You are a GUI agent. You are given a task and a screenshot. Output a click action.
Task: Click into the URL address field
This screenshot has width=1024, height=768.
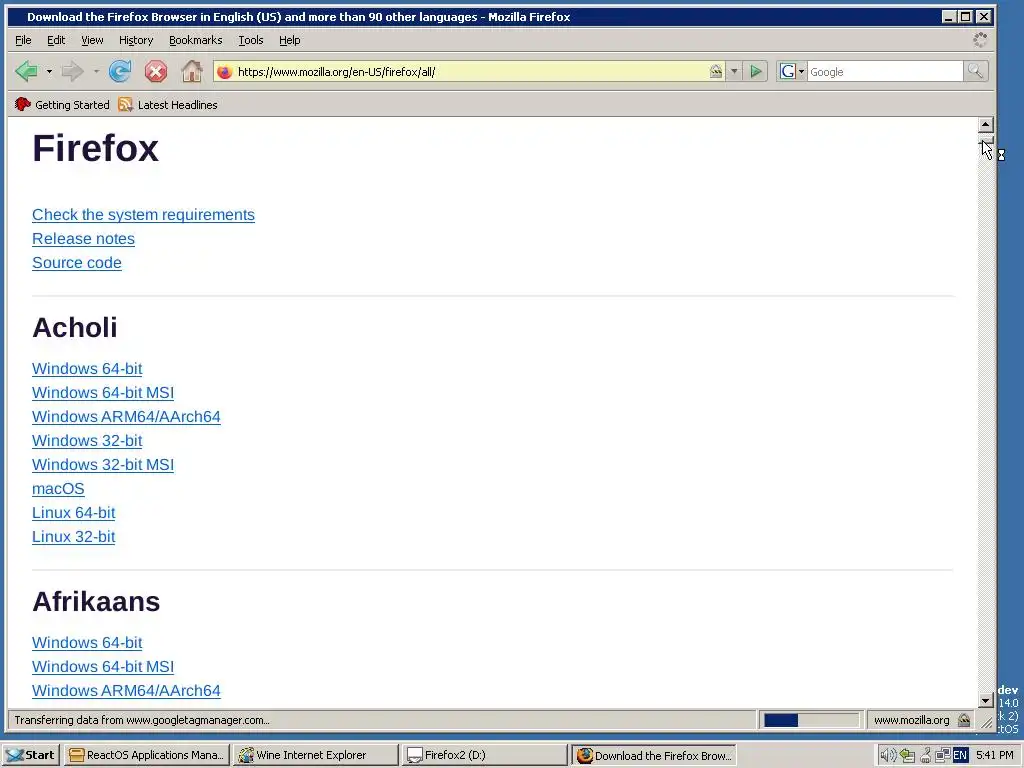click(x=470, y=71)
